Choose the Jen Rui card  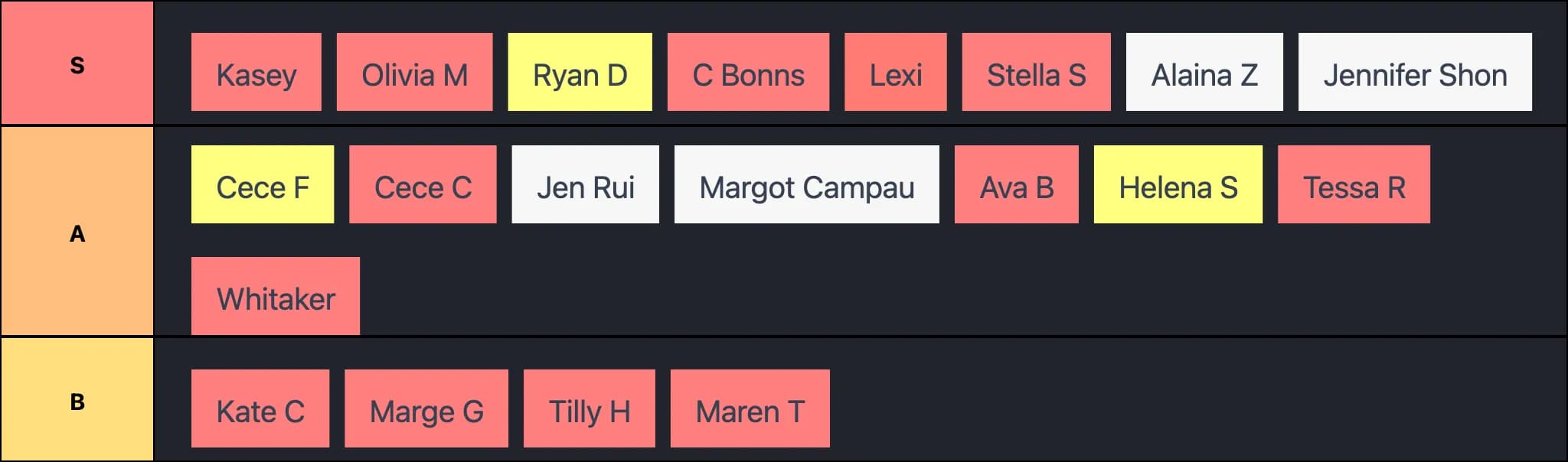585,185
